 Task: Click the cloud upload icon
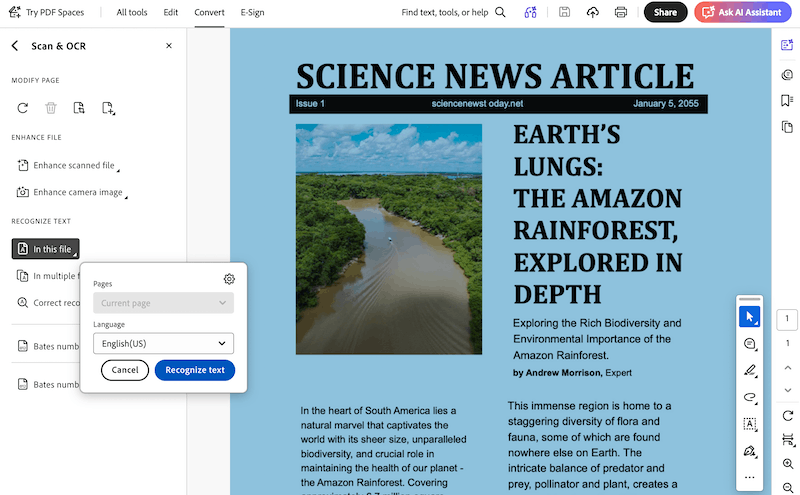click(593, 12)
